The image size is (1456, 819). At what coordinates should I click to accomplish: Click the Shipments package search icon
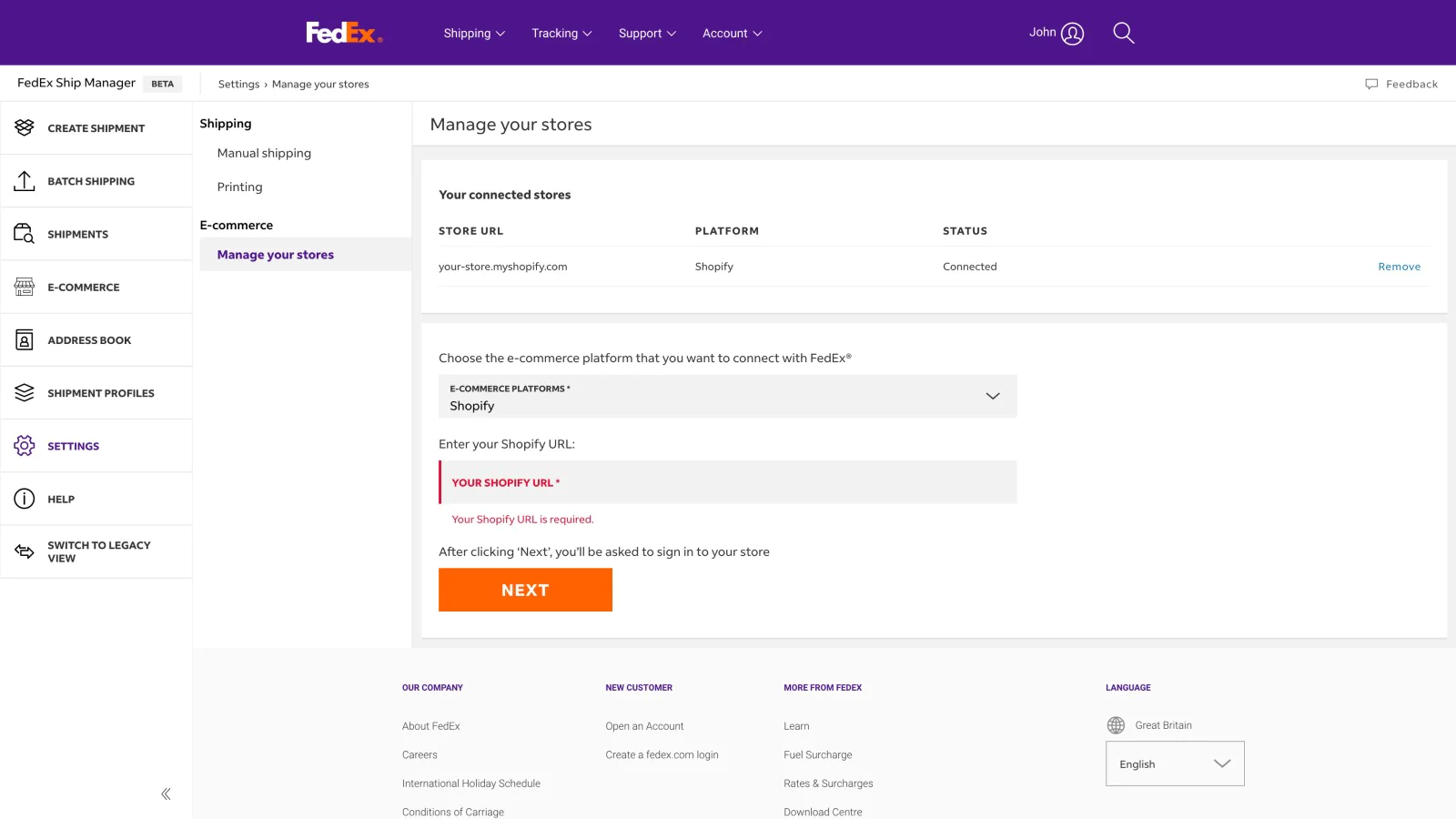point(25,234)
